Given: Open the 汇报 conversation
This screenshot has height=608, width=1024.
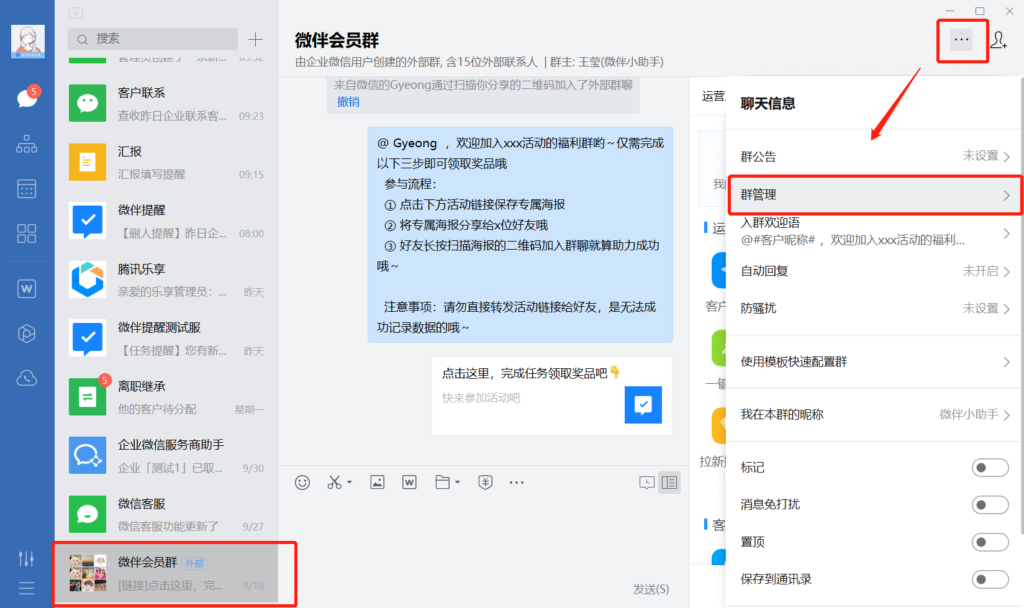Looking at the screenshot, I should (x=167, y=163).
